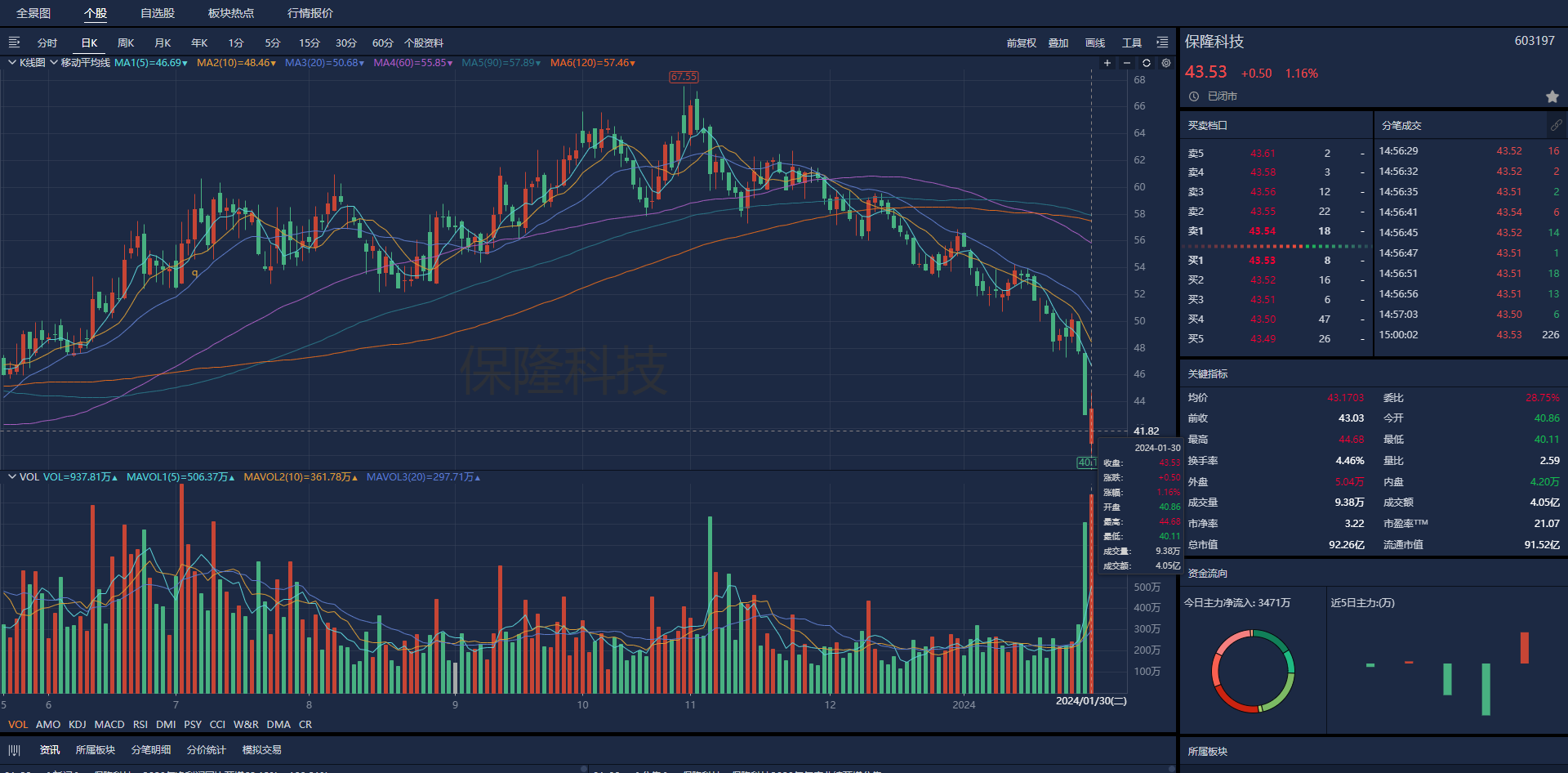This screenshot has width=1568, height=773.
Task: Open the 自选股 top menu
Action: (158, 13)
